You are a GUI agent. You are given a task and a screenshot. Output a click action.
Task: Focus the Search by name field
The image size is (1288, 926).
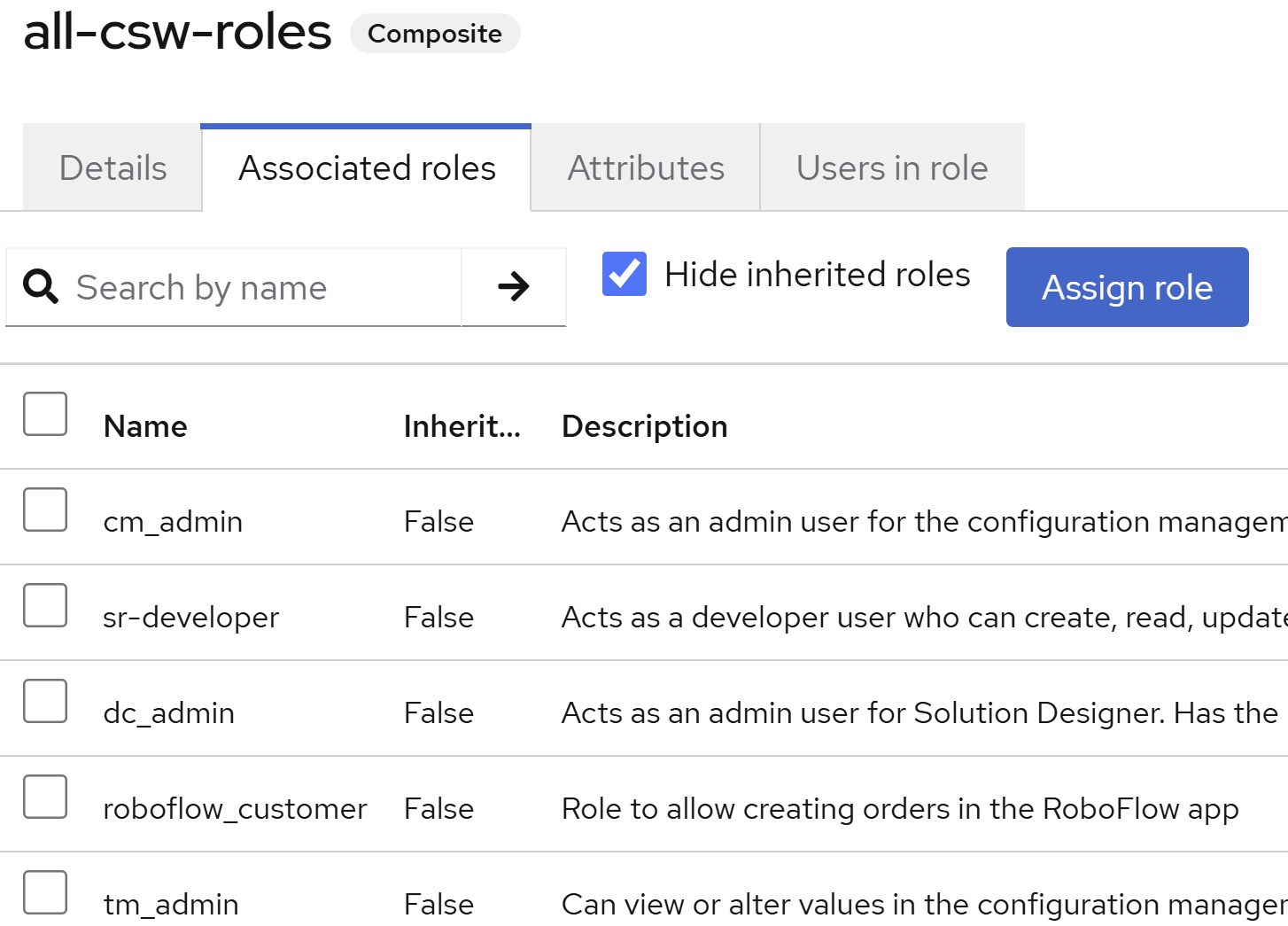tap(266, 287)
